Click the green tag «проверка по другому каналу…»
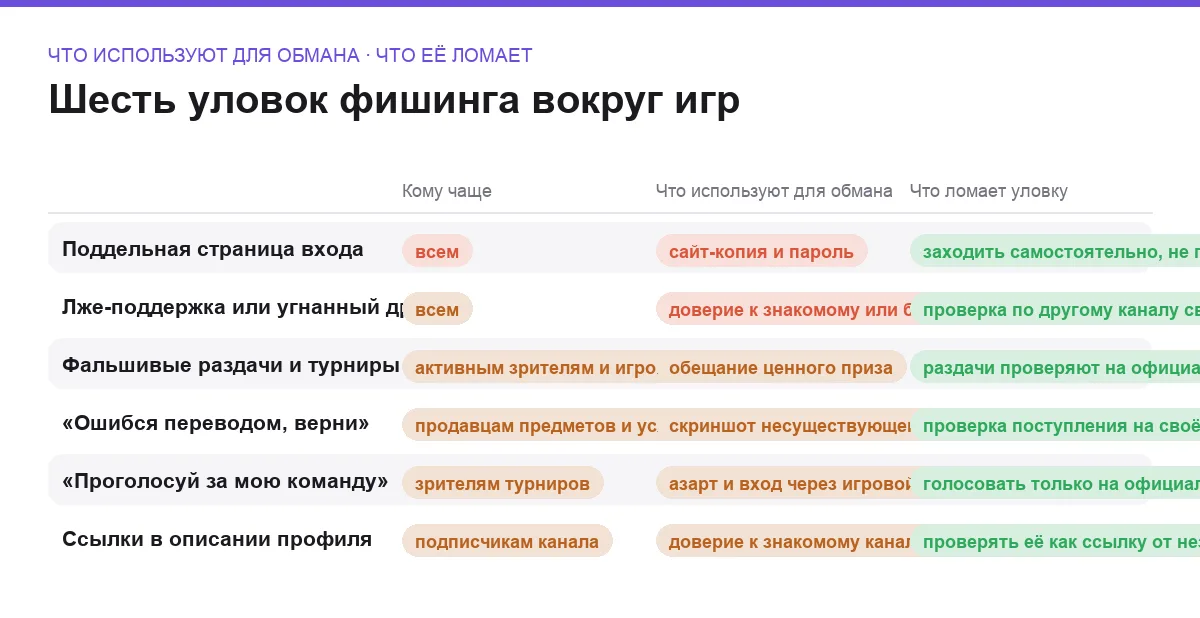Image resolution: width=1200 pixels, height=618 pixels. point(1055,309)
